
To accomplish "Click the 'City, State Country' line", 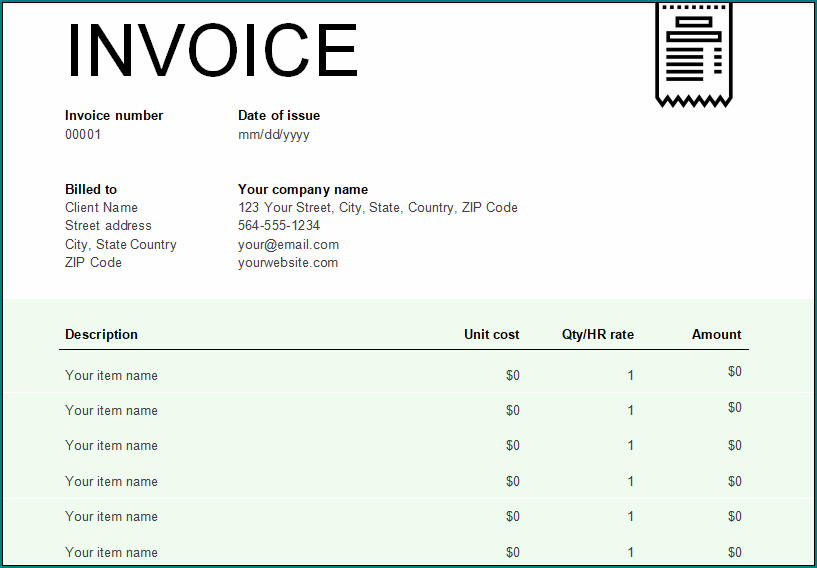I will [x=121, y=244].
